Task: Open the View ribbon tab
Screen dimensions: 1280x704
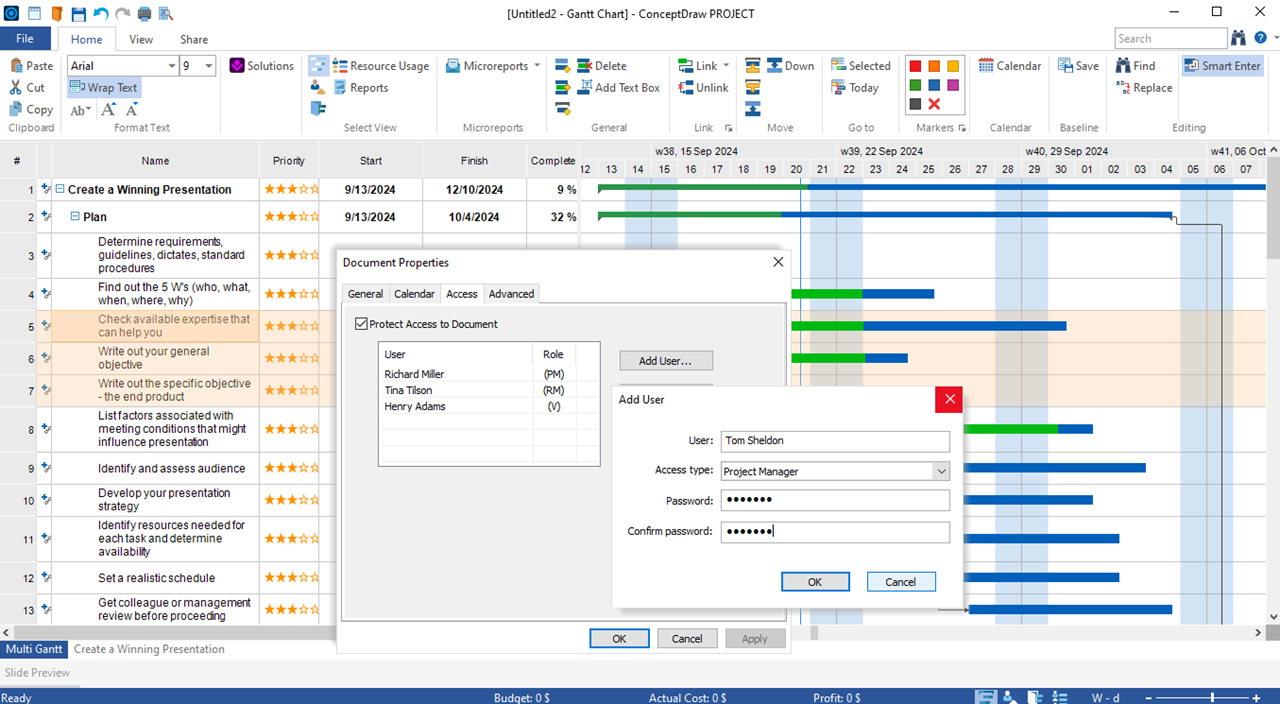Action: point(141,40)
